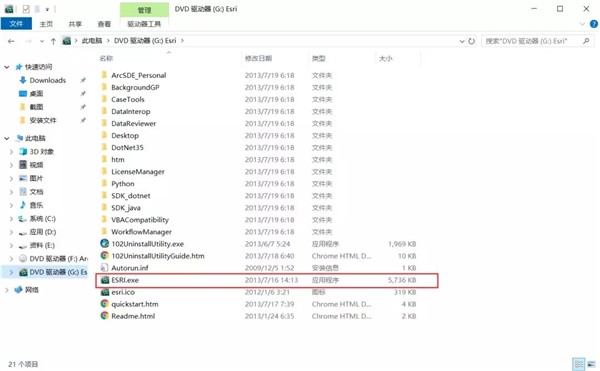Sort by 名称 column header
Viewport: 600px width, 371px height.
click(x=106, y=58)
